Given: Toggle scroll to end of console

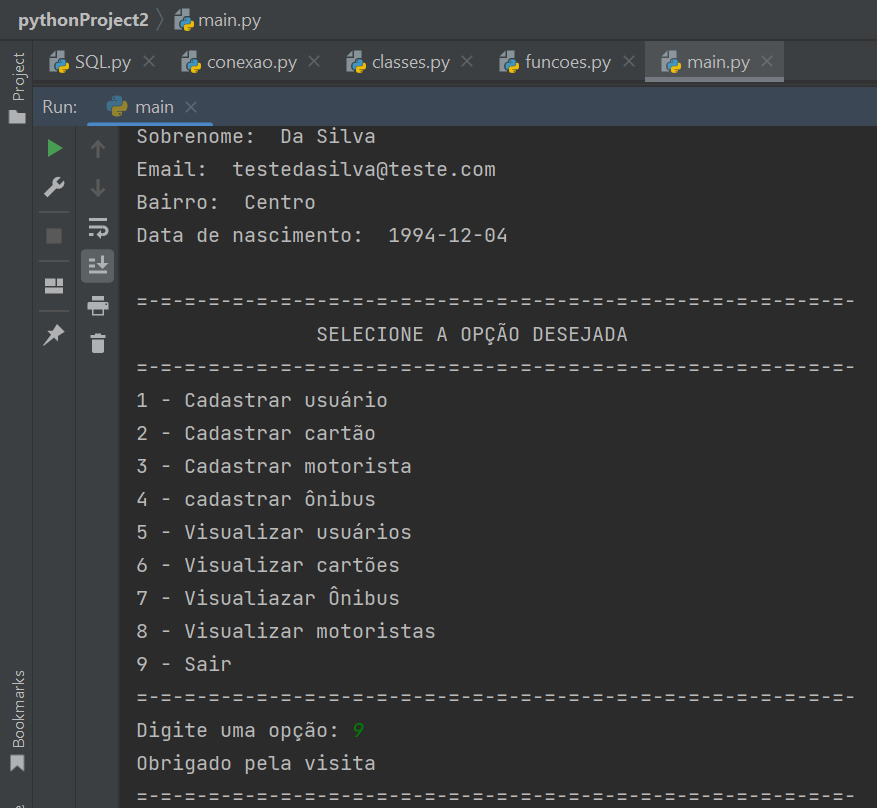Looking at the screenshot, I should coord(98,266).
